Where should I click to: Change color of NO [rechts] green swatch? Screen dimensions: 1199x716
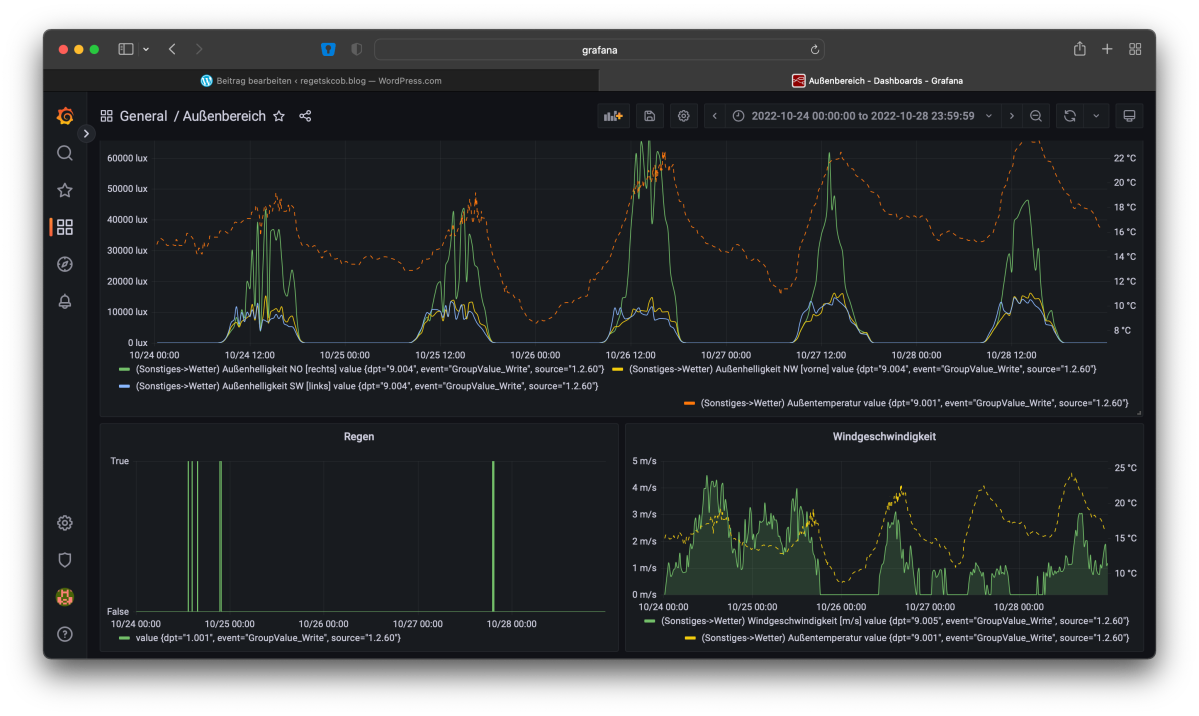pos(125,369)
